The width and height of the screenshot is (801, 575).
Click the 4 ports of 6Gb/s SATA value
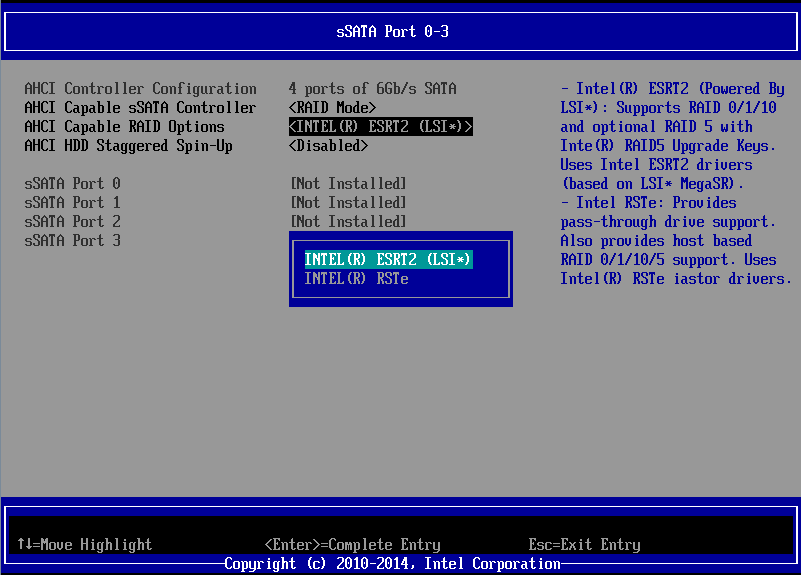tap(372, 89)
